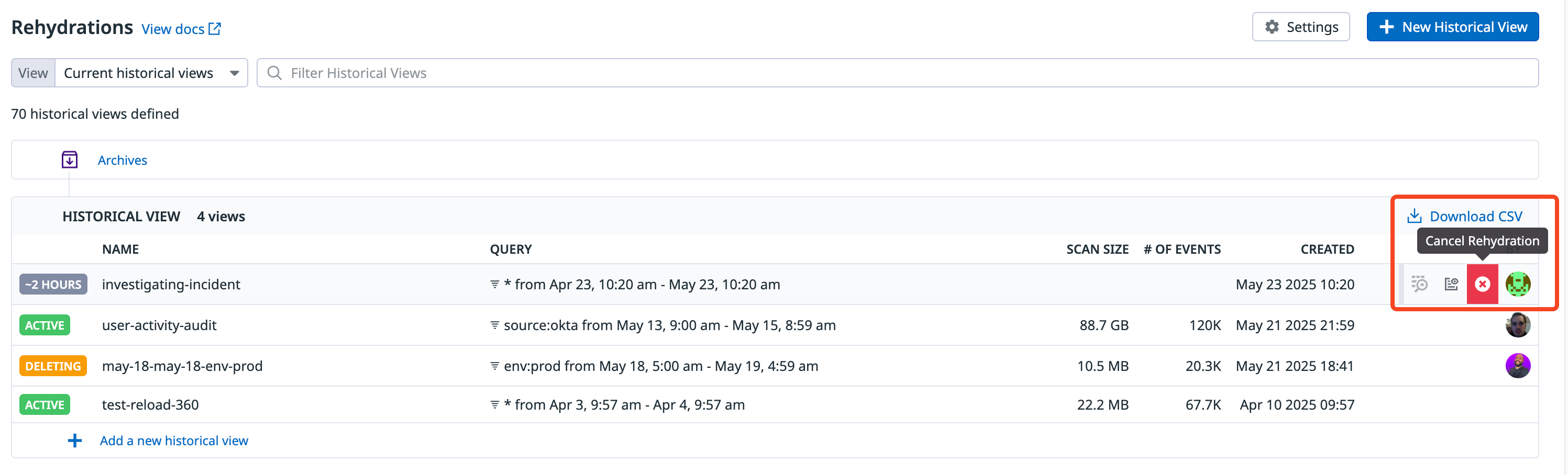Click the query filter icon for user-activity-audit
This screenshot has height=474, width=1568.
(495, 325)
